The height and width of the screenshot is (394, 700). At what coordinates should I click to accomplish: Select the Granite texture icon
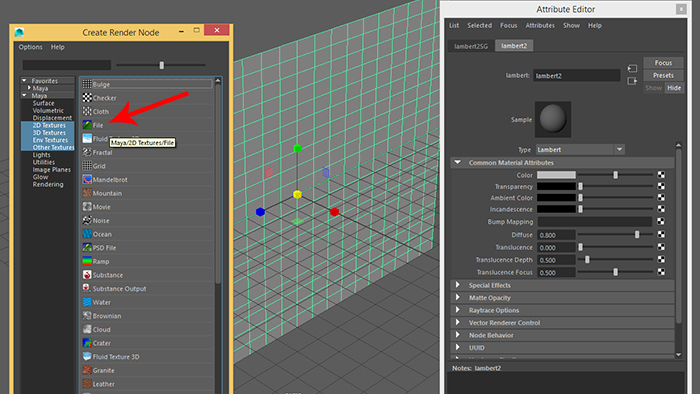(87, 370)
